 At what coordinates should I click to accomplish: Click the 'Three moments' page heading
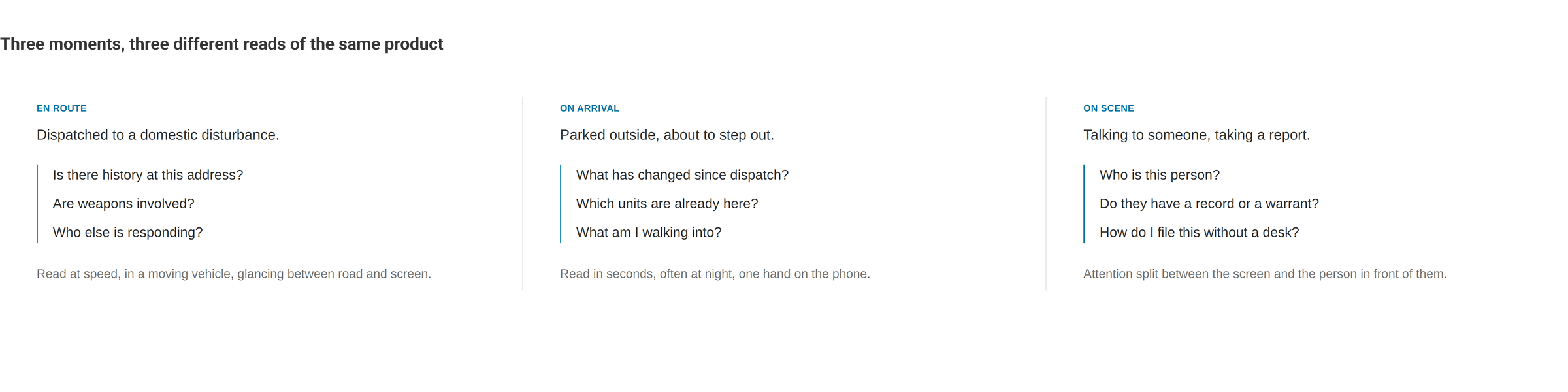[221, 44]
